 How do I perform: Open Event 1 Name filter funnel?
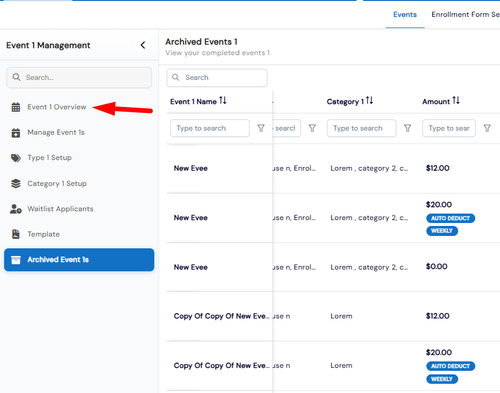[261, 128]
